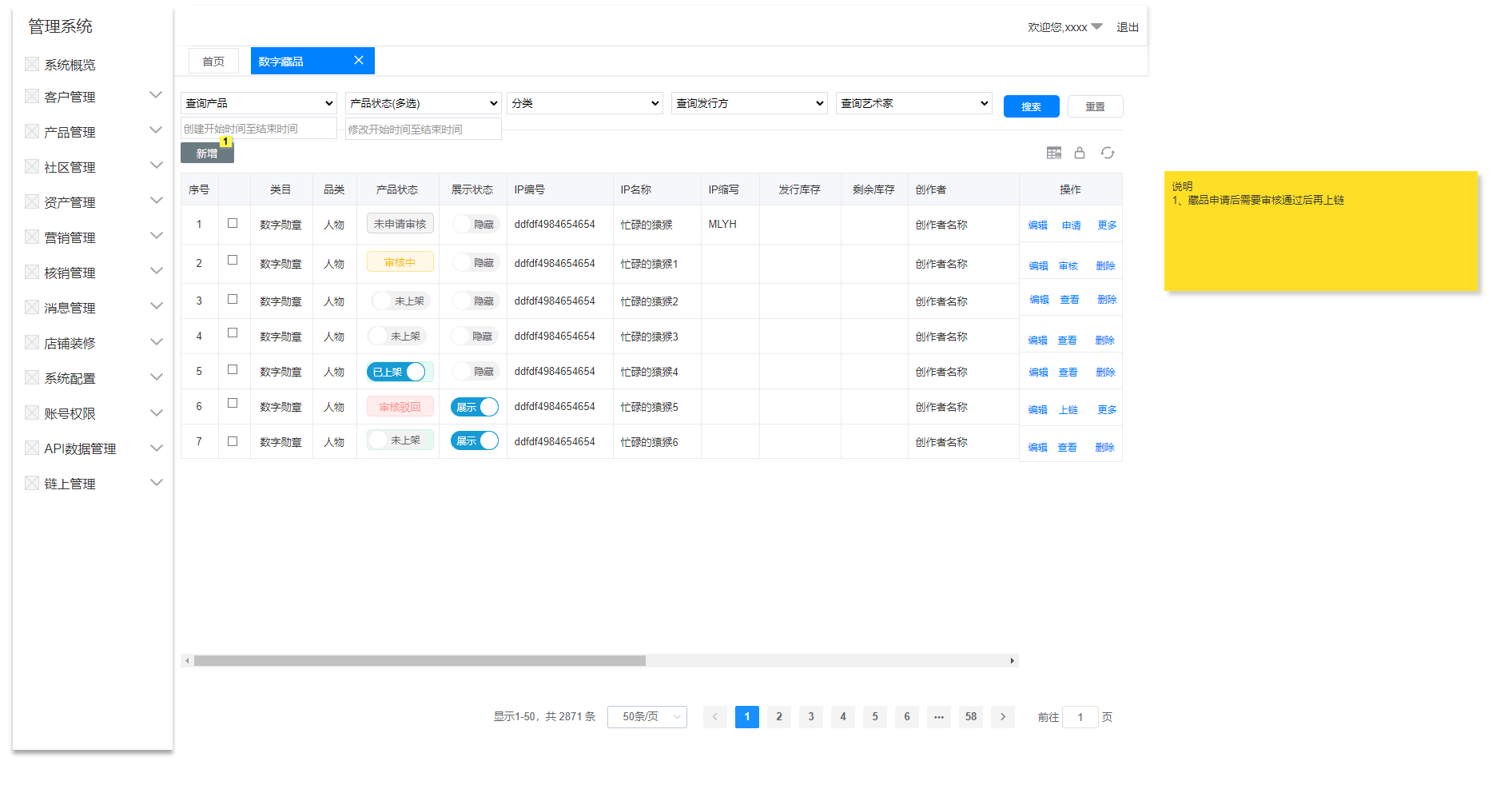Expand the 产品管理 menu chevron

156,130
